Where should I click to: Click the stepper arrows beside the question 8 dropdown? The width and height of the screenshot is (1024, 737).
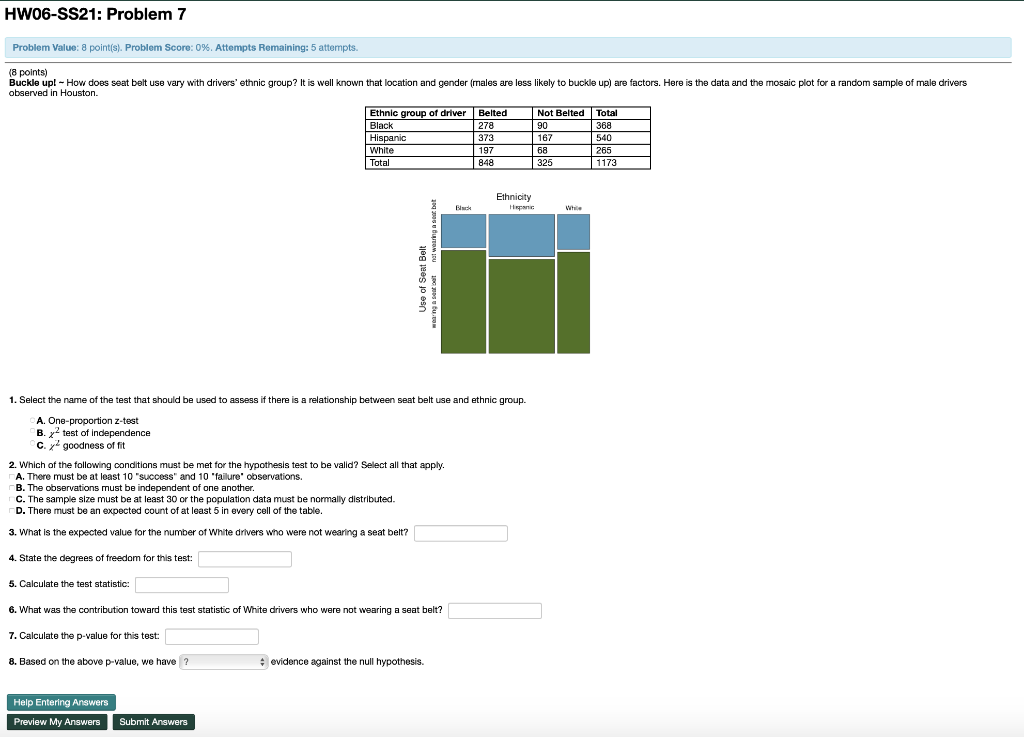tap(260, 661)
